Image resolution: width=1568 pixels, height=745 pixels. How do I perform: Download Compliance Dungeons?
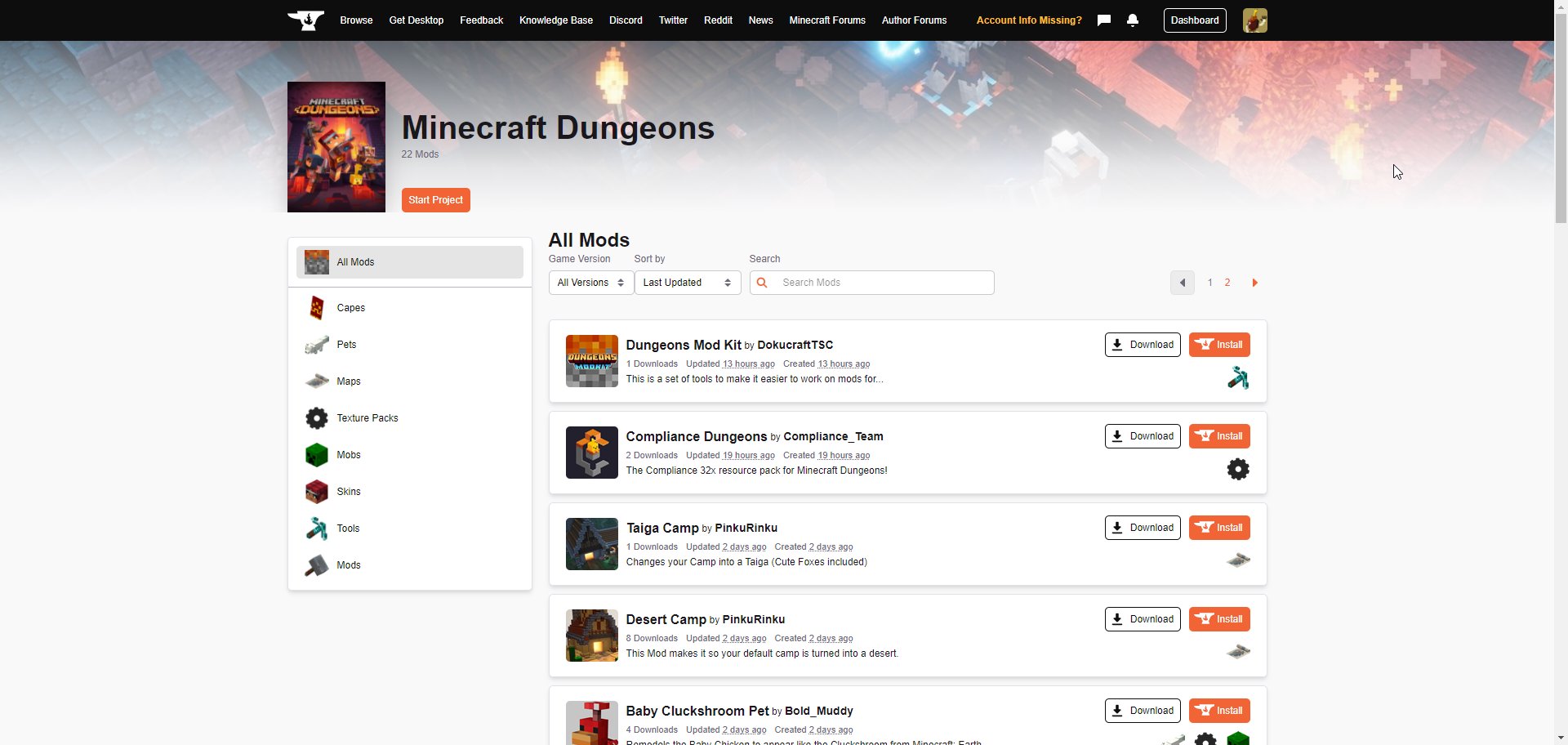1143,436
